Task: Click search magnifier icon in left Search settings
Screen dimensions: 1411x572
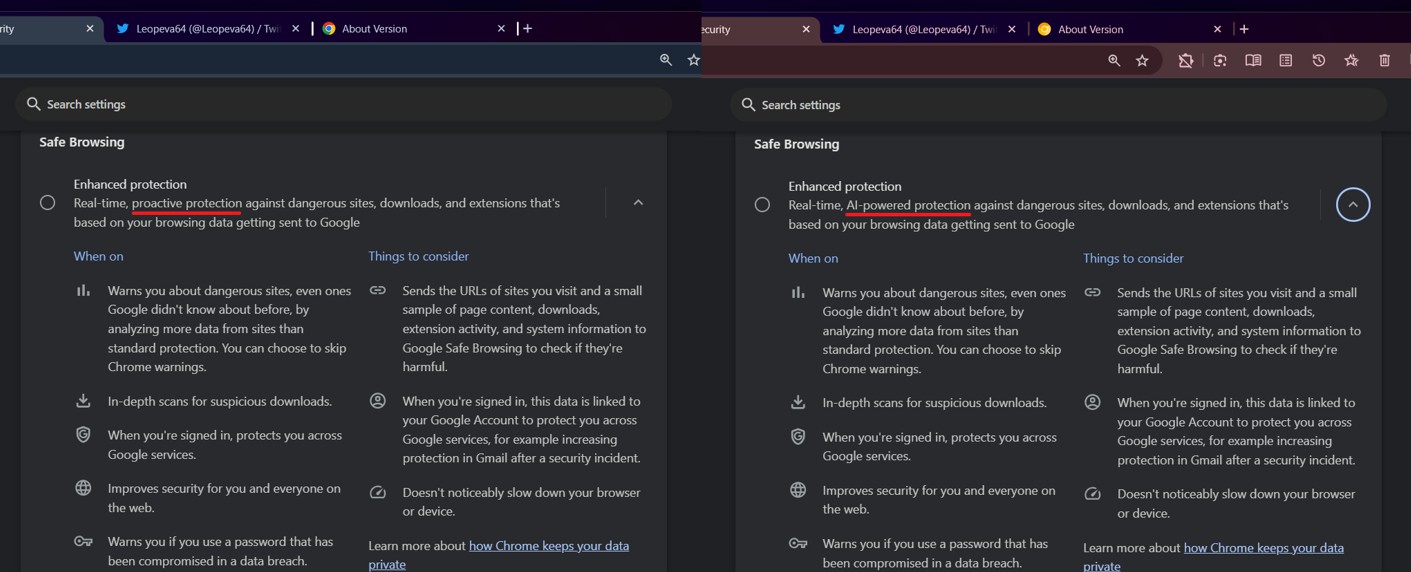Action: [x=34, y=104]
